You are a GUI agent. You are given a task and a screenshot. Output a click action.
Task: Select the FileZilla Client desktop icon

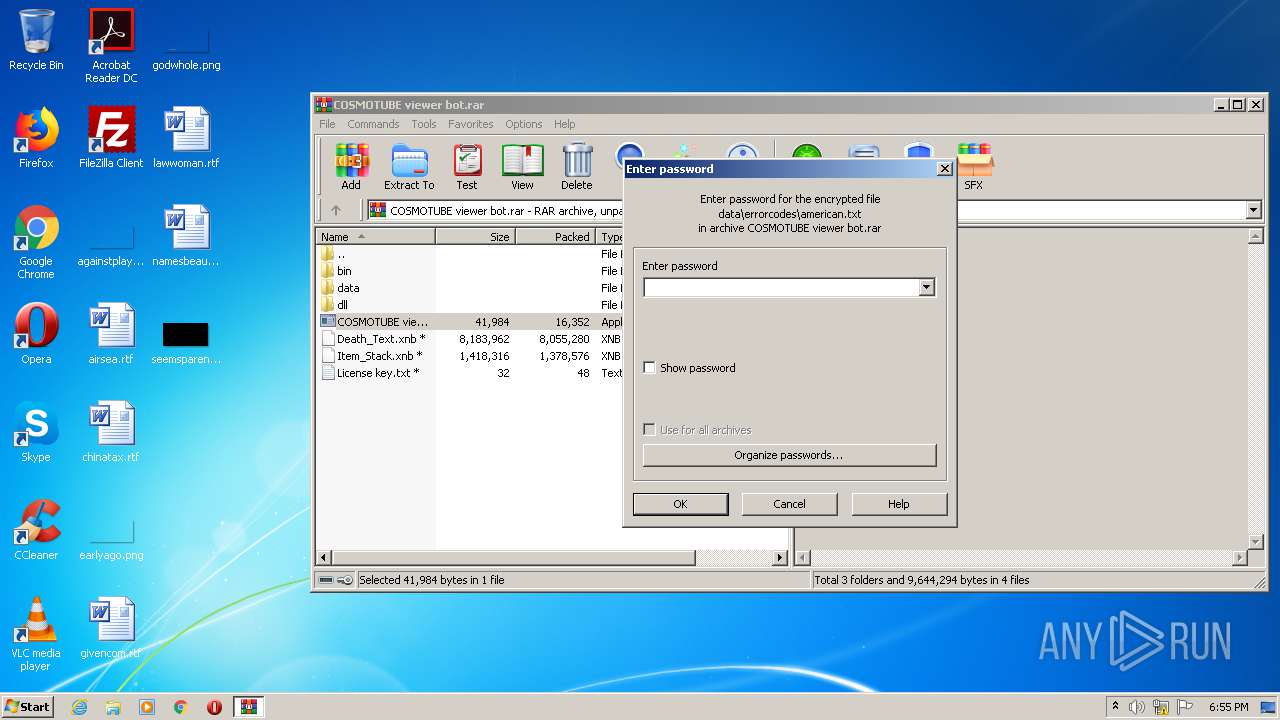pos(111,137)
